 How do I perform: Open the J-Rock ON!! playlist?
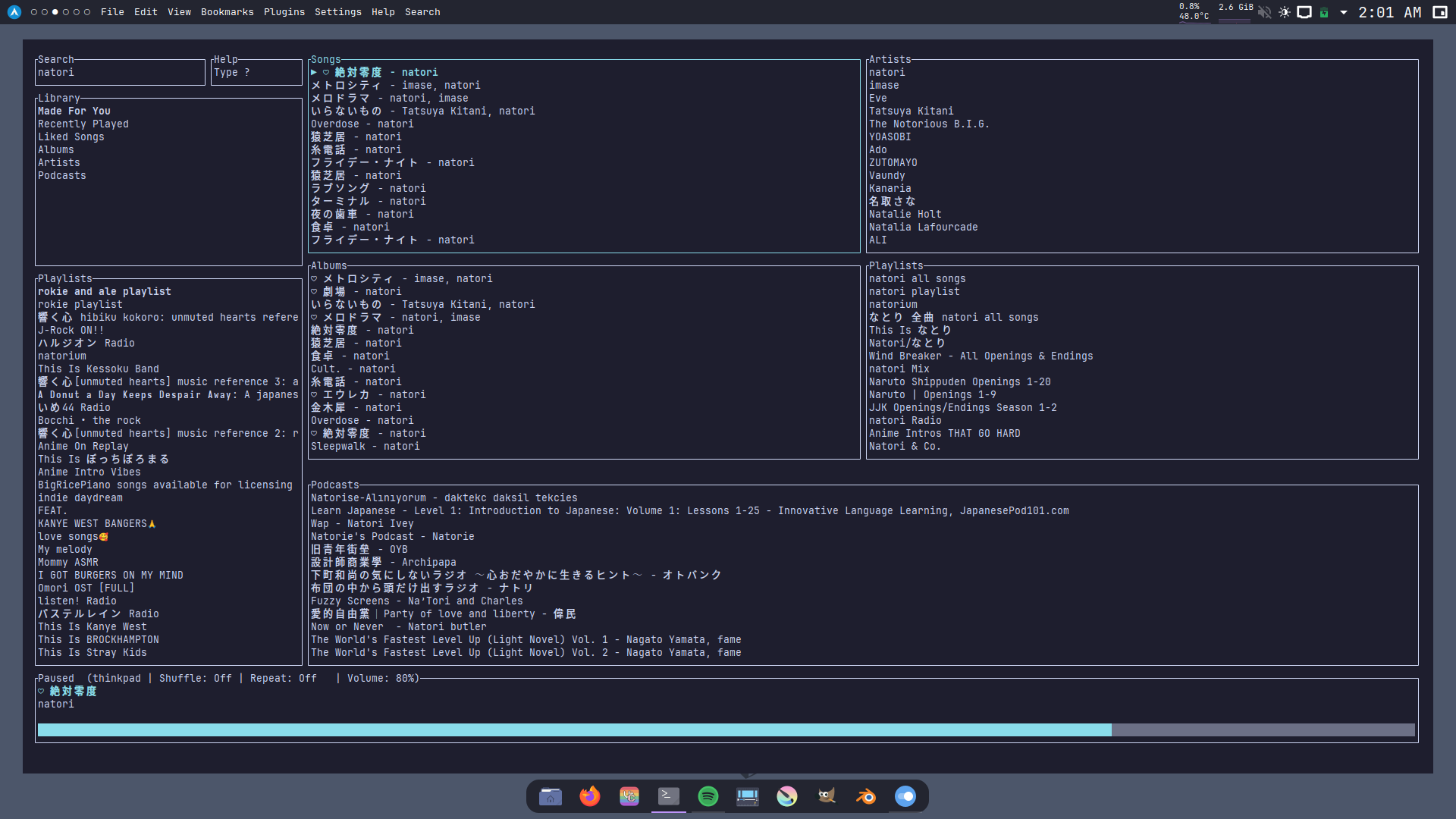(x=71, y=331)
